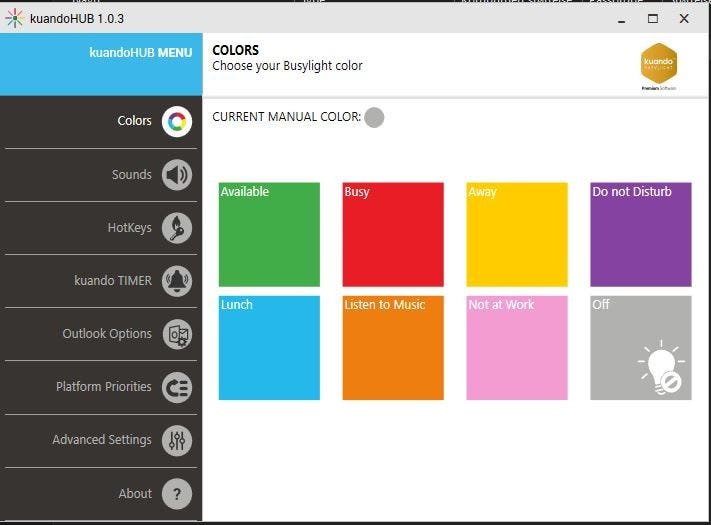Screen dimensions: 711x525
Task: Select the green Available color tile
Action: coord(269,234)
